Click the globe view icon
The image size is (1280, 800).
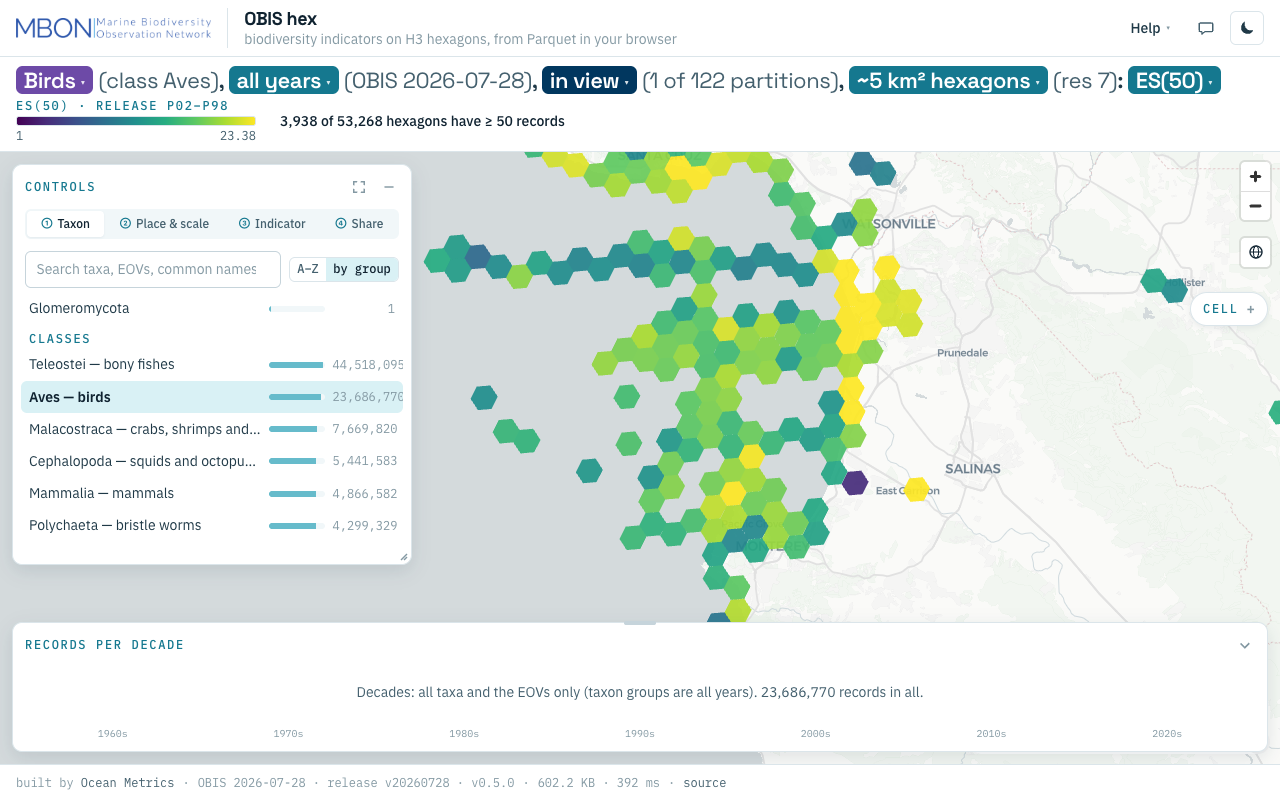[1255, 252]
